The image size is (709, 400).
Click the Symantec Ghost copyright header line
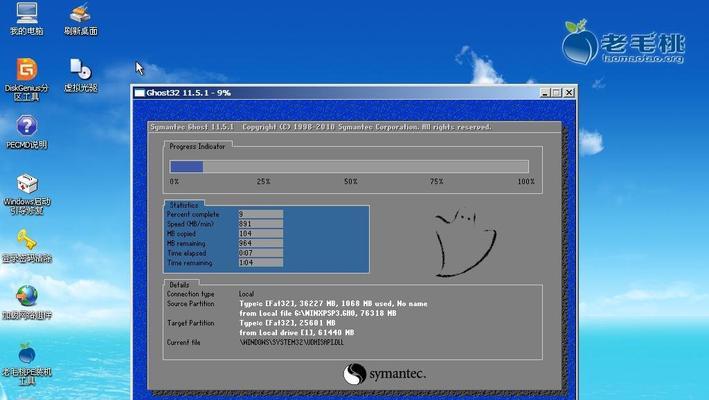[x=321, y=127]
